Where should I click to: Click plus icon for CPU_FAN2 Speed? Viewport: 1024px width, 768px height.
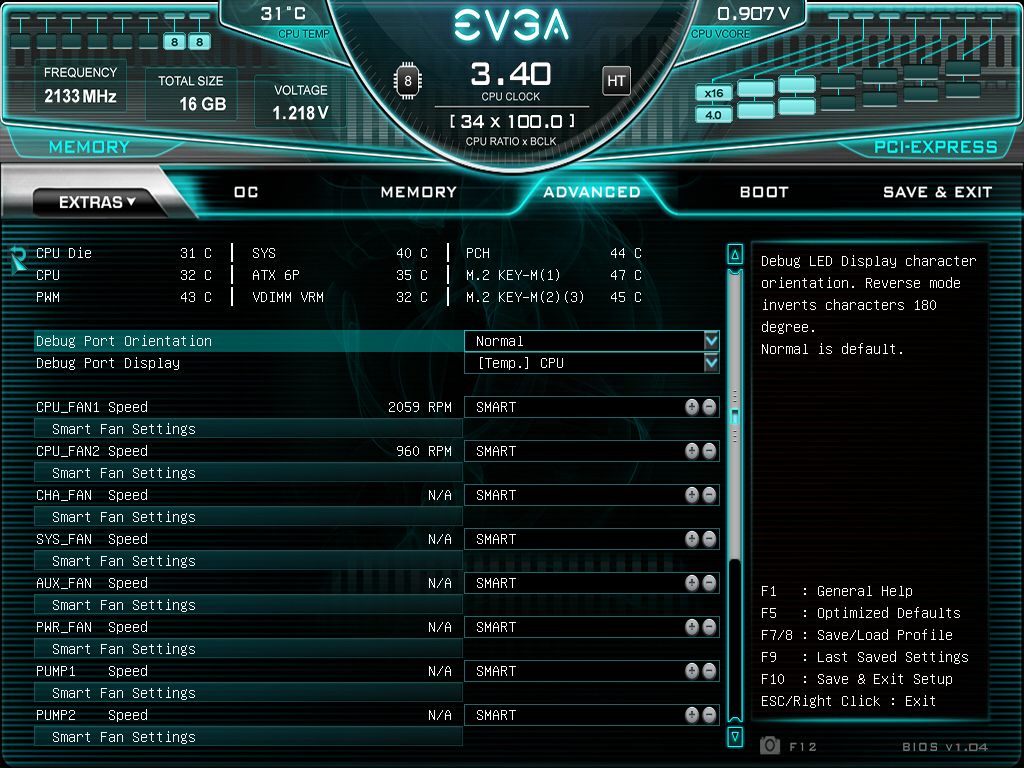[692, 451]
